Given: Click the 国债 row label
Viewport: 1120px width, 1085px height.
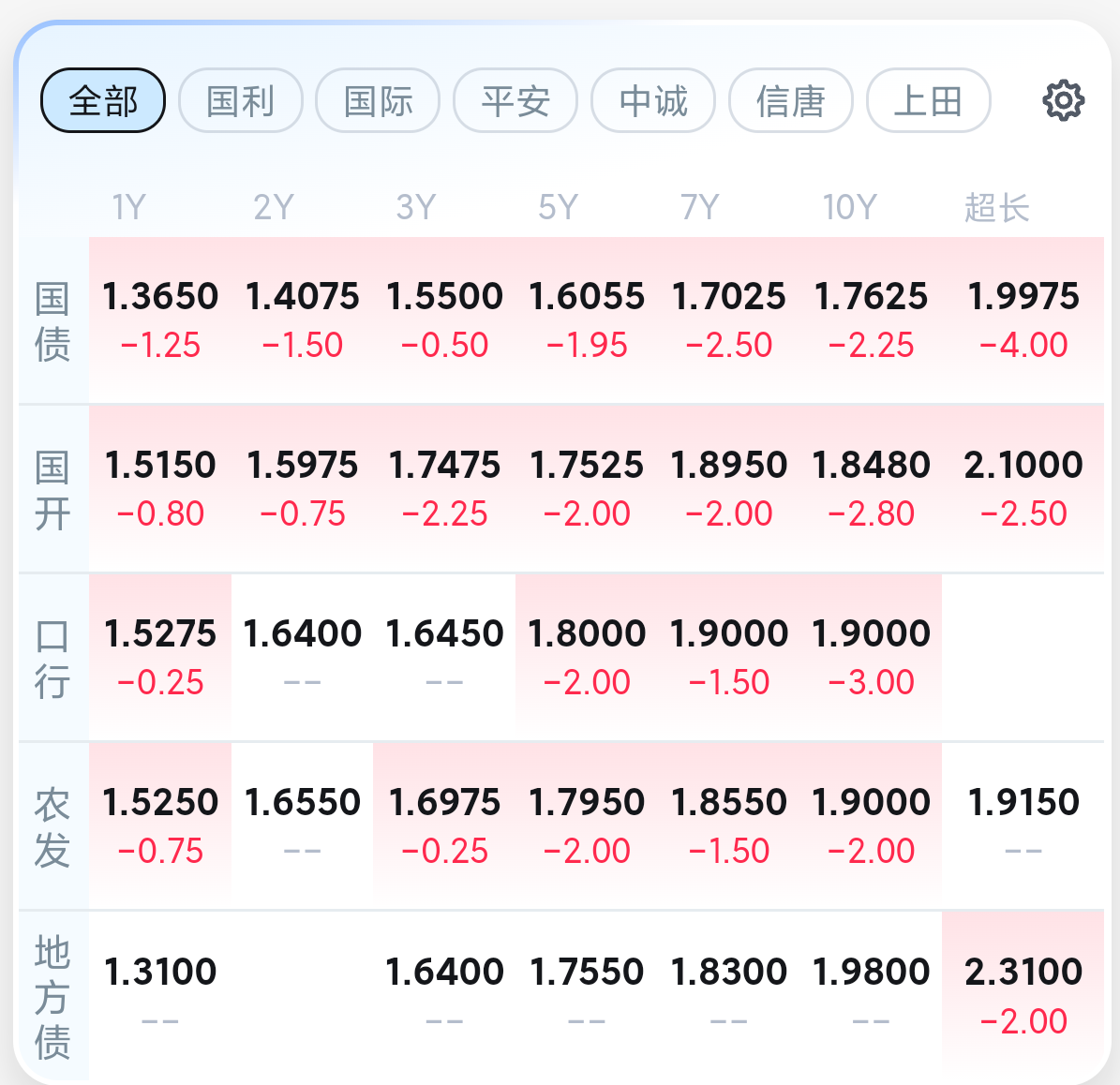Looking at the screenshot, I should point(52,321).
